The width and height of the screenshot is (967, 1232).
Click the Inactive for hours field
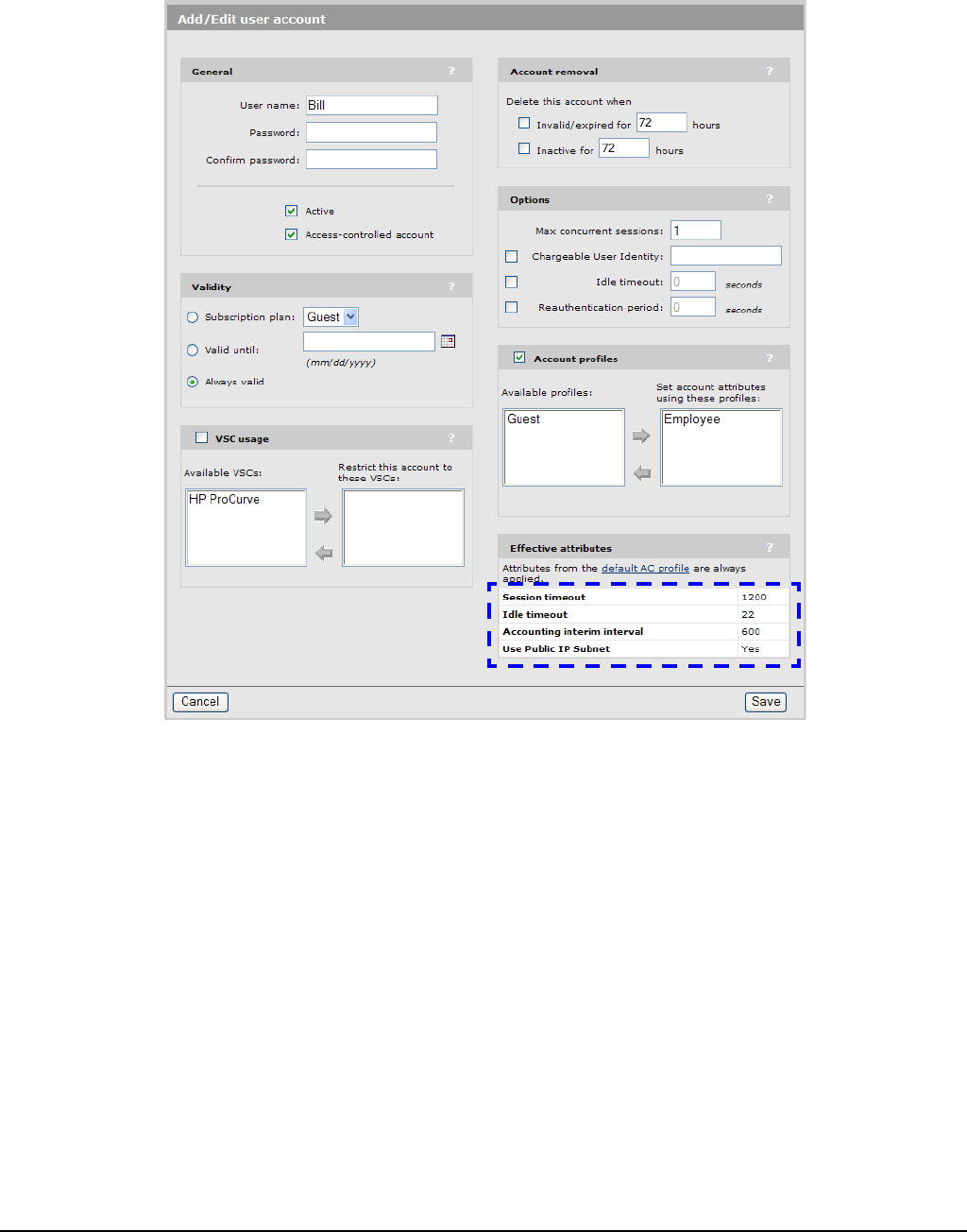[x=624, y=148]
